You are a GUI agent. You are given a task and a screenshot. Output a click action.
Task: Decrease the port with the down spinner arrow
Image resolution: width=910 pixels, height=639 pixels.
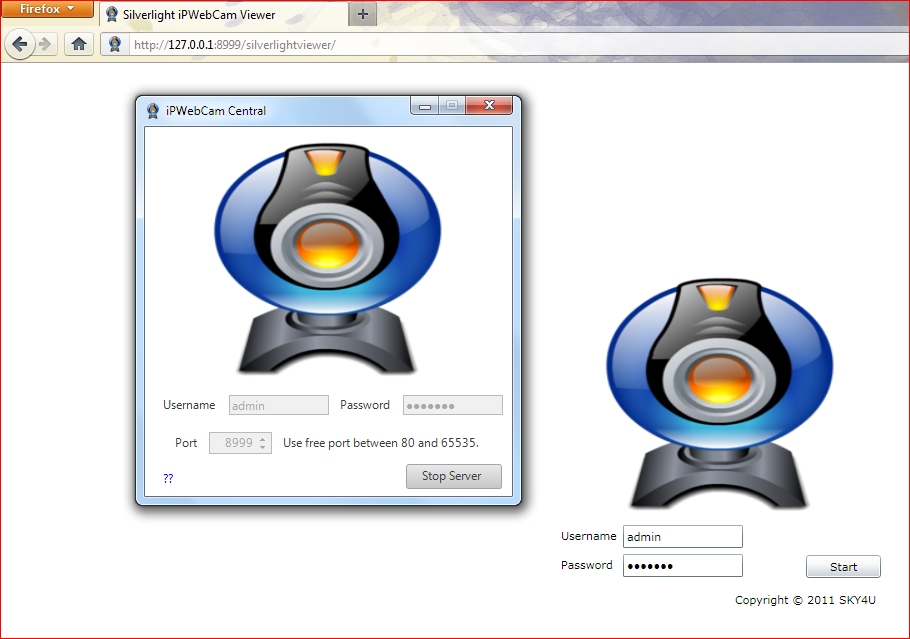263,447
